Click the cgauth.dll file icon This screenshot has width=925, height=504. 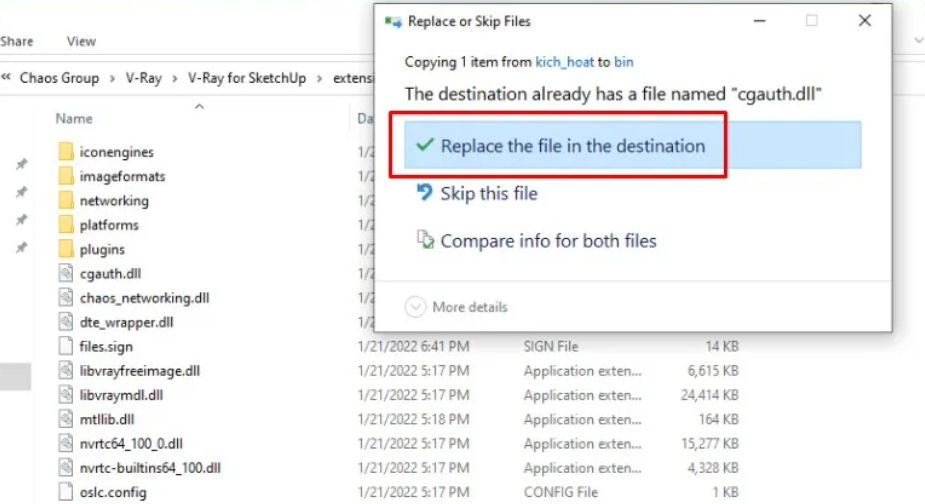tap(66, 273)
